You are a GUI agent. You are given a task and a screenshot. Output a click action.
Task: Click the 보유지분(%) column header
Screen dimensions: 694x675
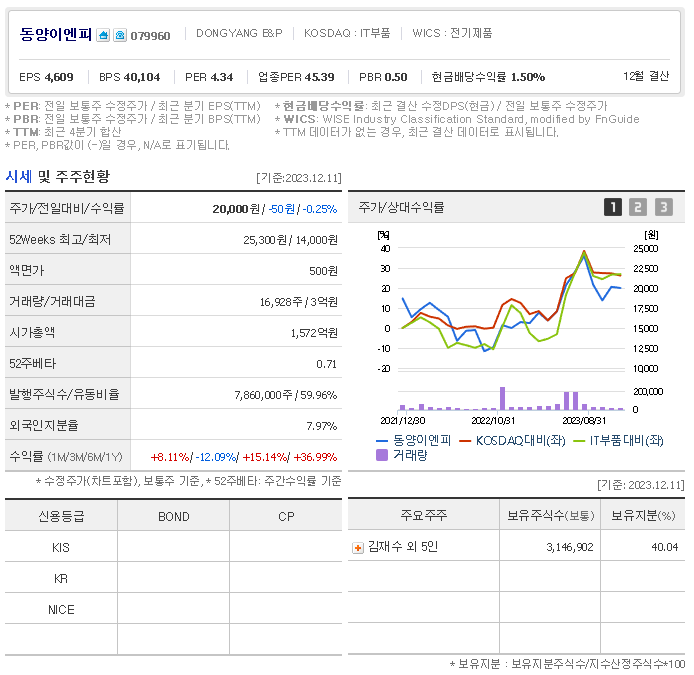pos(643,515)
